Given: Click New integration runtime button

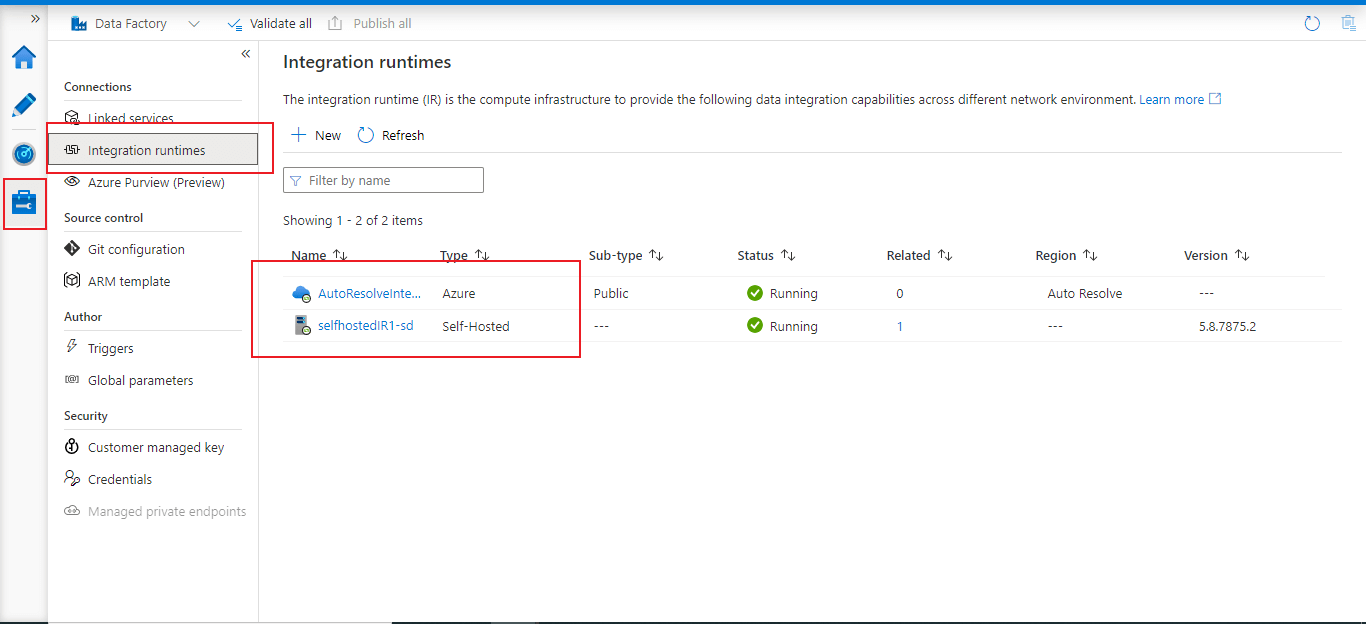Looking at the screenshot, I should [316, 135].
